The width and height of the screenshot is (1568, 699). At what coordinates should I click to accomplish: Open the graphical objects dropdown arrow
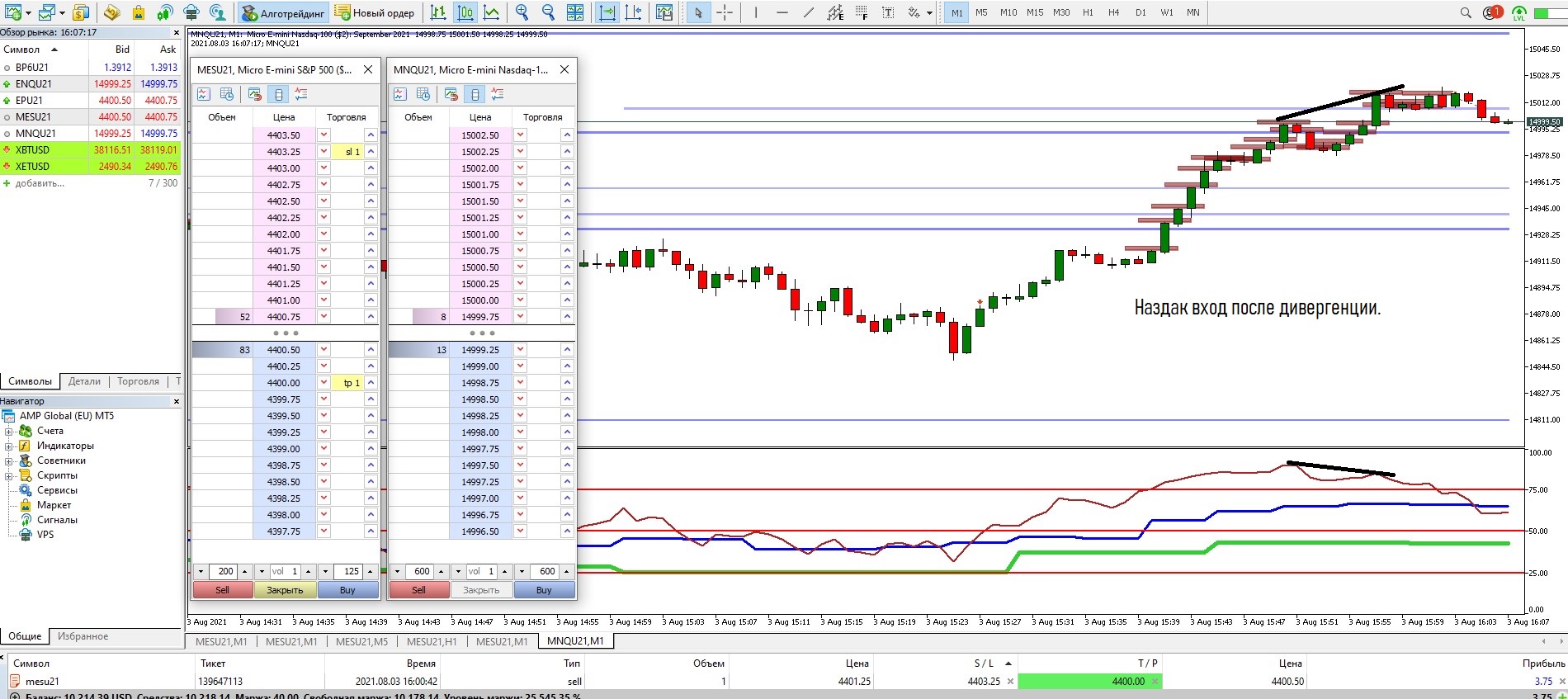pyautogui.click(x=929, y=12)
